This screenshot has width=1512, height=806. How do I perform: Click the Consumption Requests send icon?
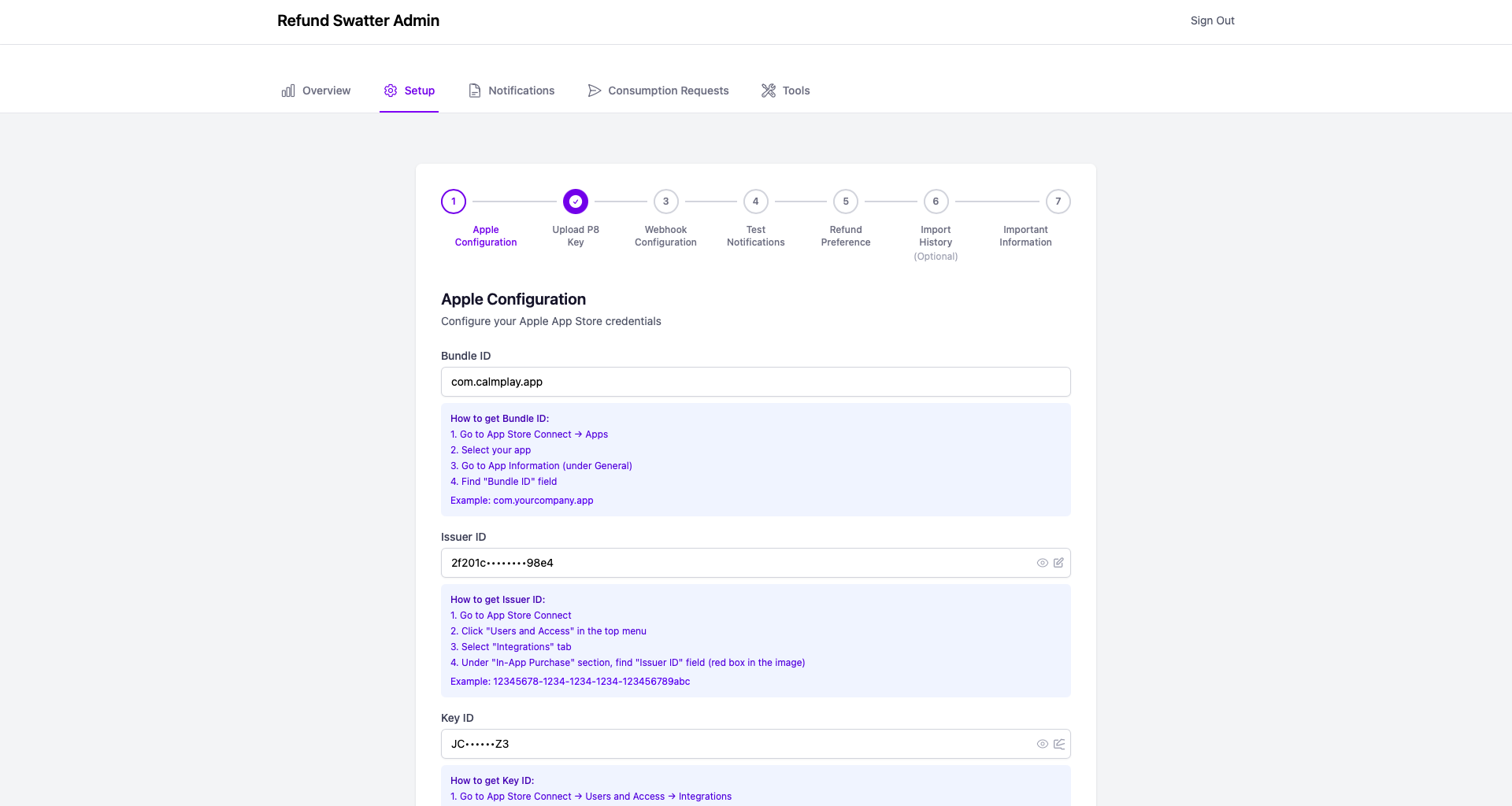click(595, 91)
